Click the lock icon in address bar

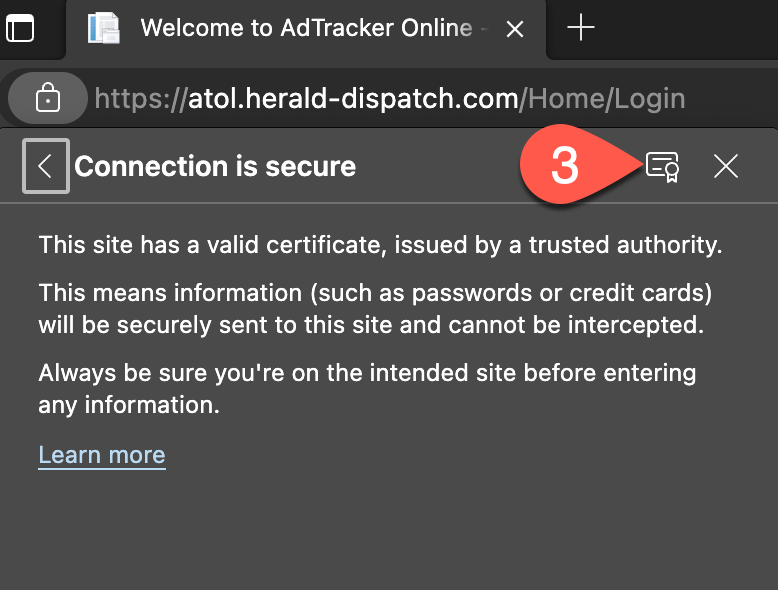coord(47,98)
